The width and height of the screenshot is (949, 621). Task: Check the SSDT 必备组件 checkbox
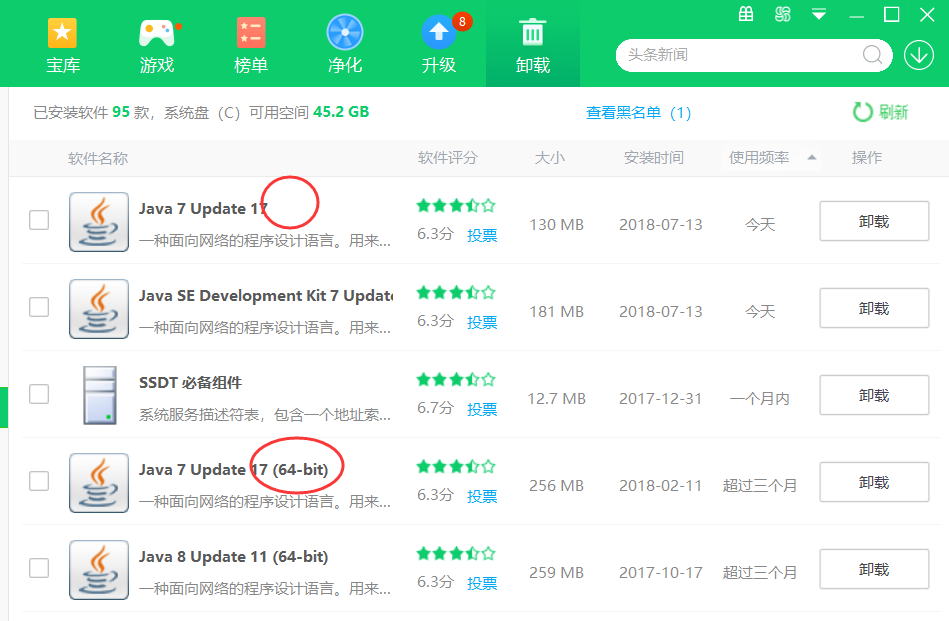tap(39, 394)
